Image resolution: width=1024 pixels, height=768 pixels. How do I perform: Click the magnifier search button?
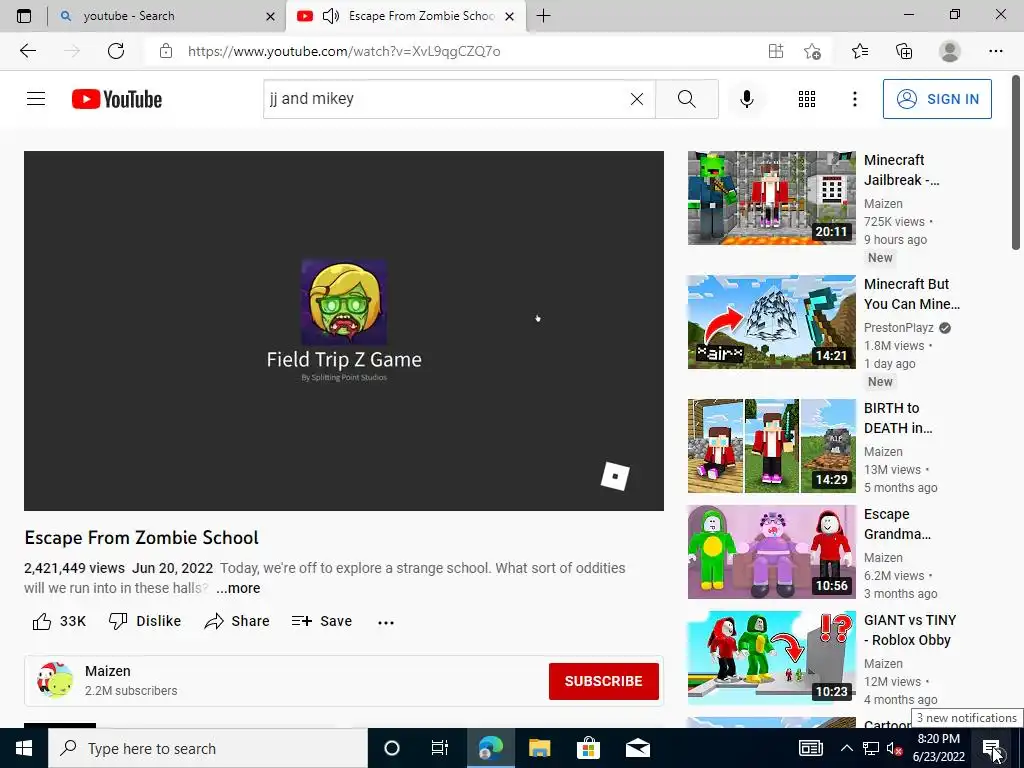pyautogui.click(x=686, y=99)
